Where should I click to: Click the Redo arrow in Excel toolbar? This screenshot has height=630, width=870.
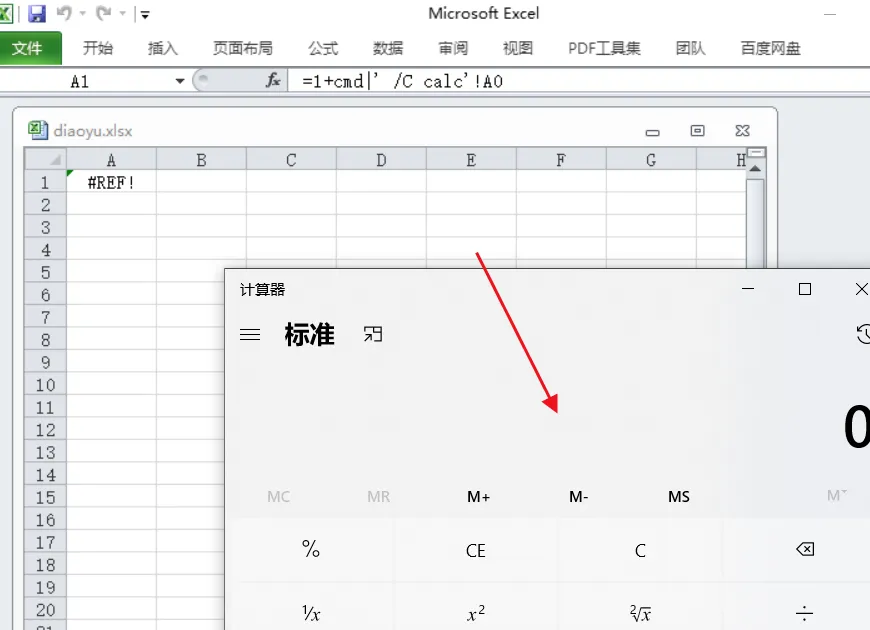click(104, 13)
